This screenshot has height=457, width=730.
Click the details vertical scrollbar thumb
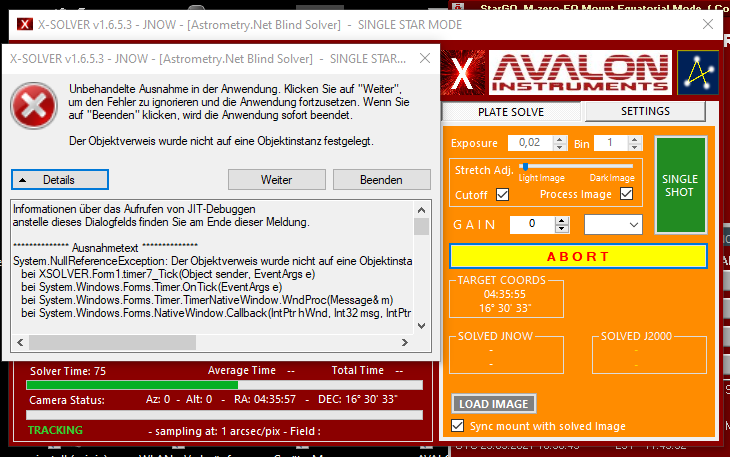[x=421, y=226]
